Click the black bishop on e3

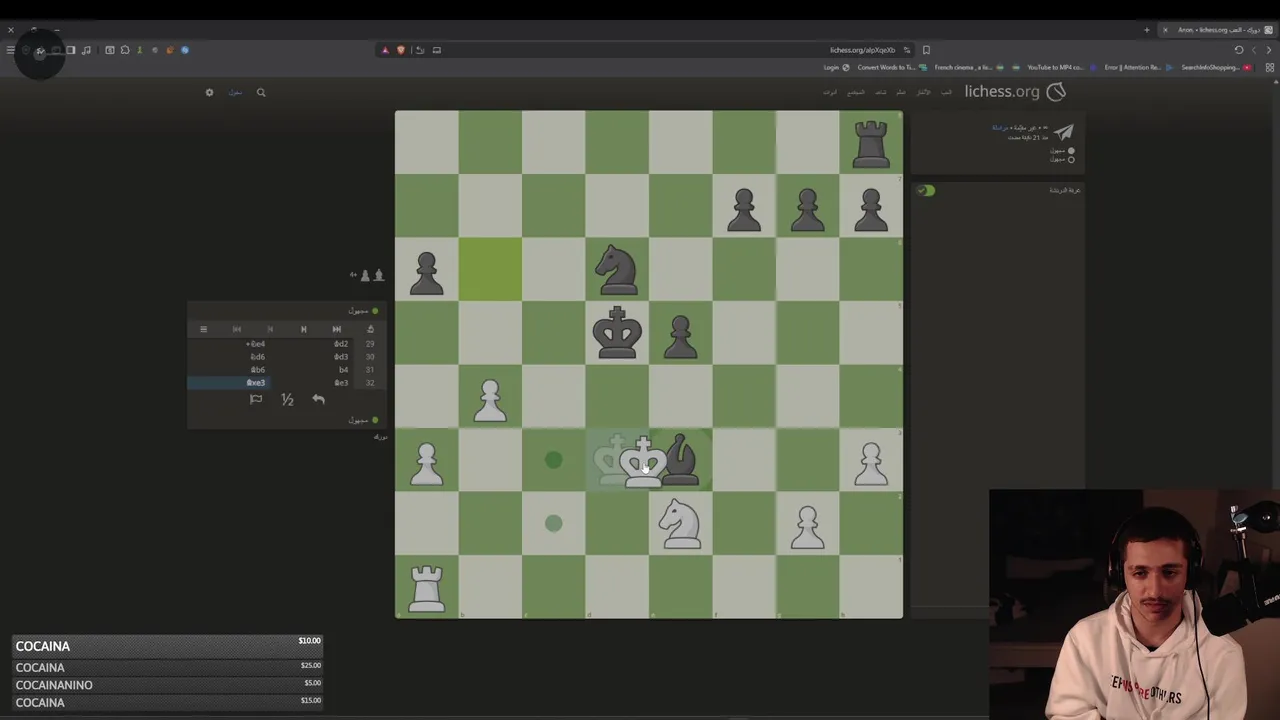681,459
